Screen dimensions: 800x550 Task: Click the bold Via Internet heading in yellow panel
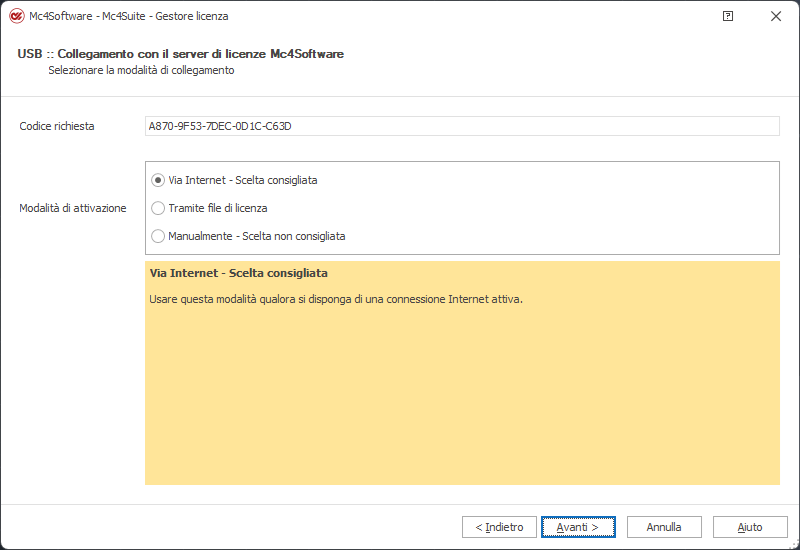pos(239,273)
